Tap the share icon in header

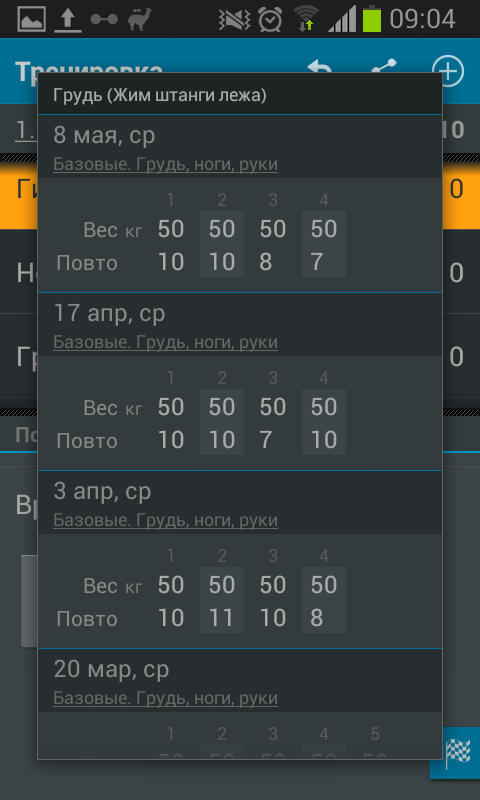pos(384,66)
